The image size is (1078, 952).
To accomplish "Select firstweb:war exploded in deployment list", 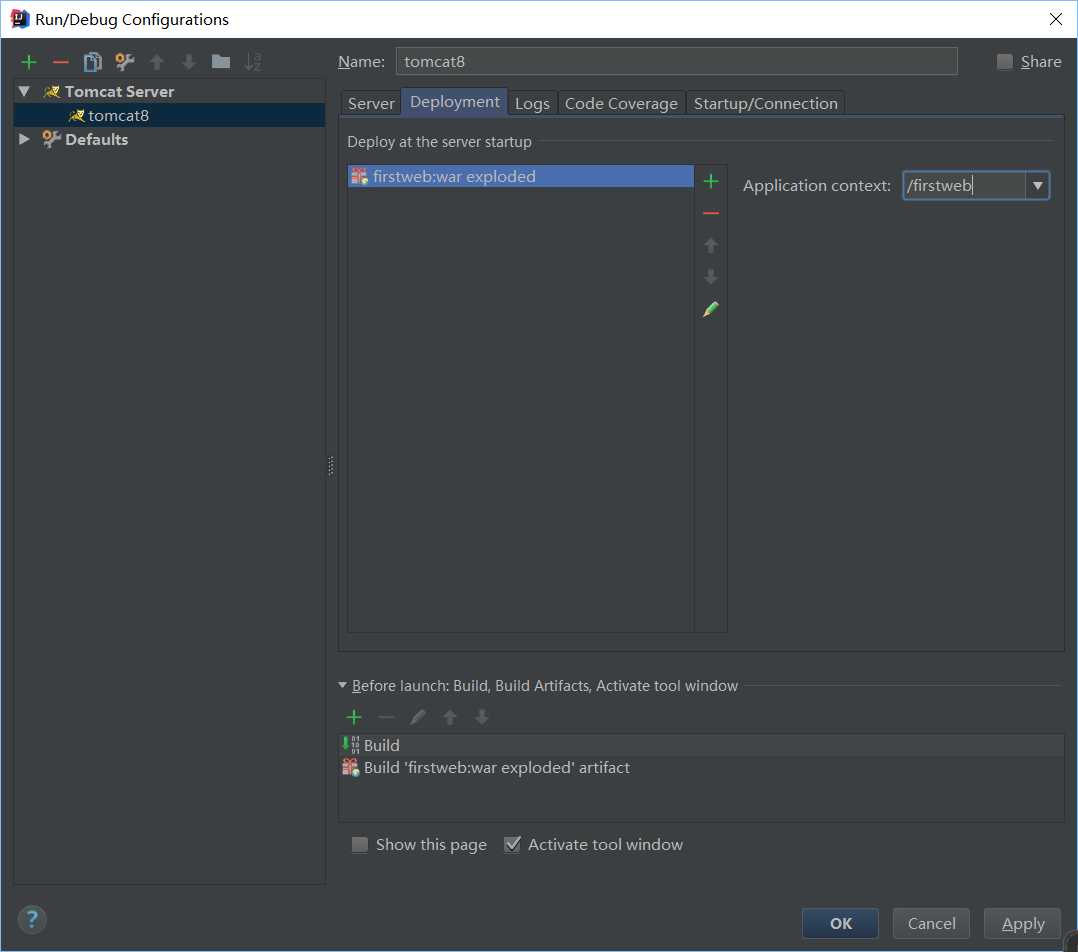I will (x=520, y=176).
